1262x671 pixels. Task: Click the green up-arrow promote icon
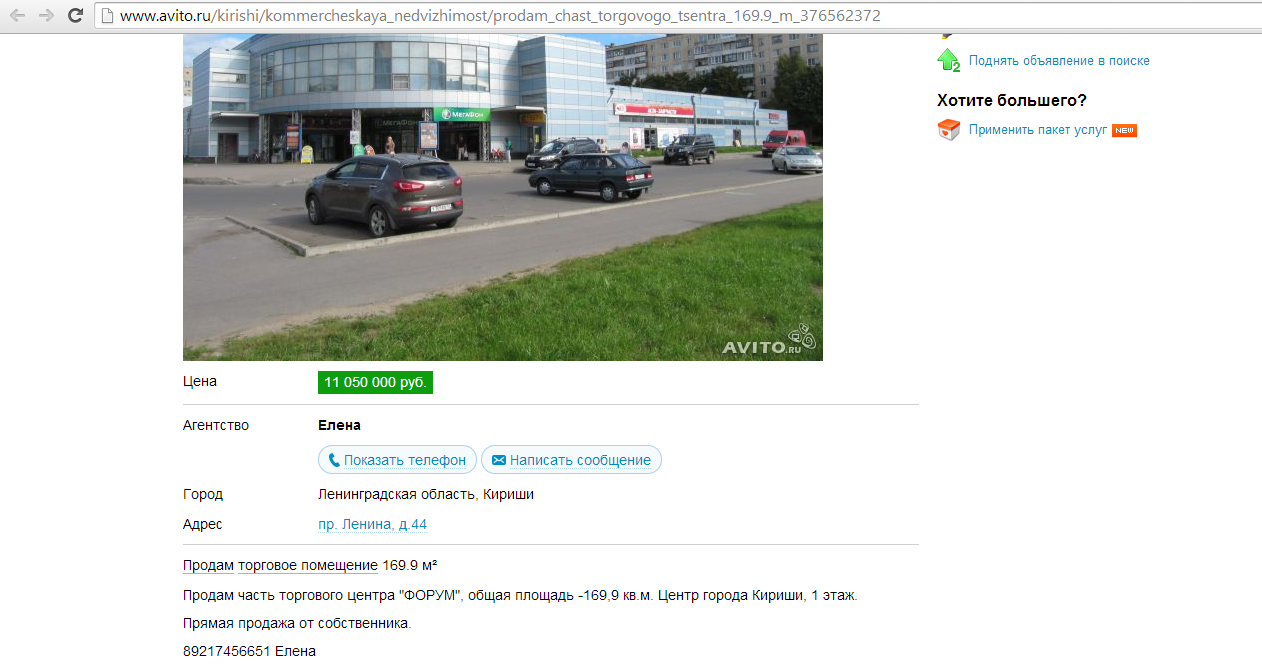click(948, 60)
